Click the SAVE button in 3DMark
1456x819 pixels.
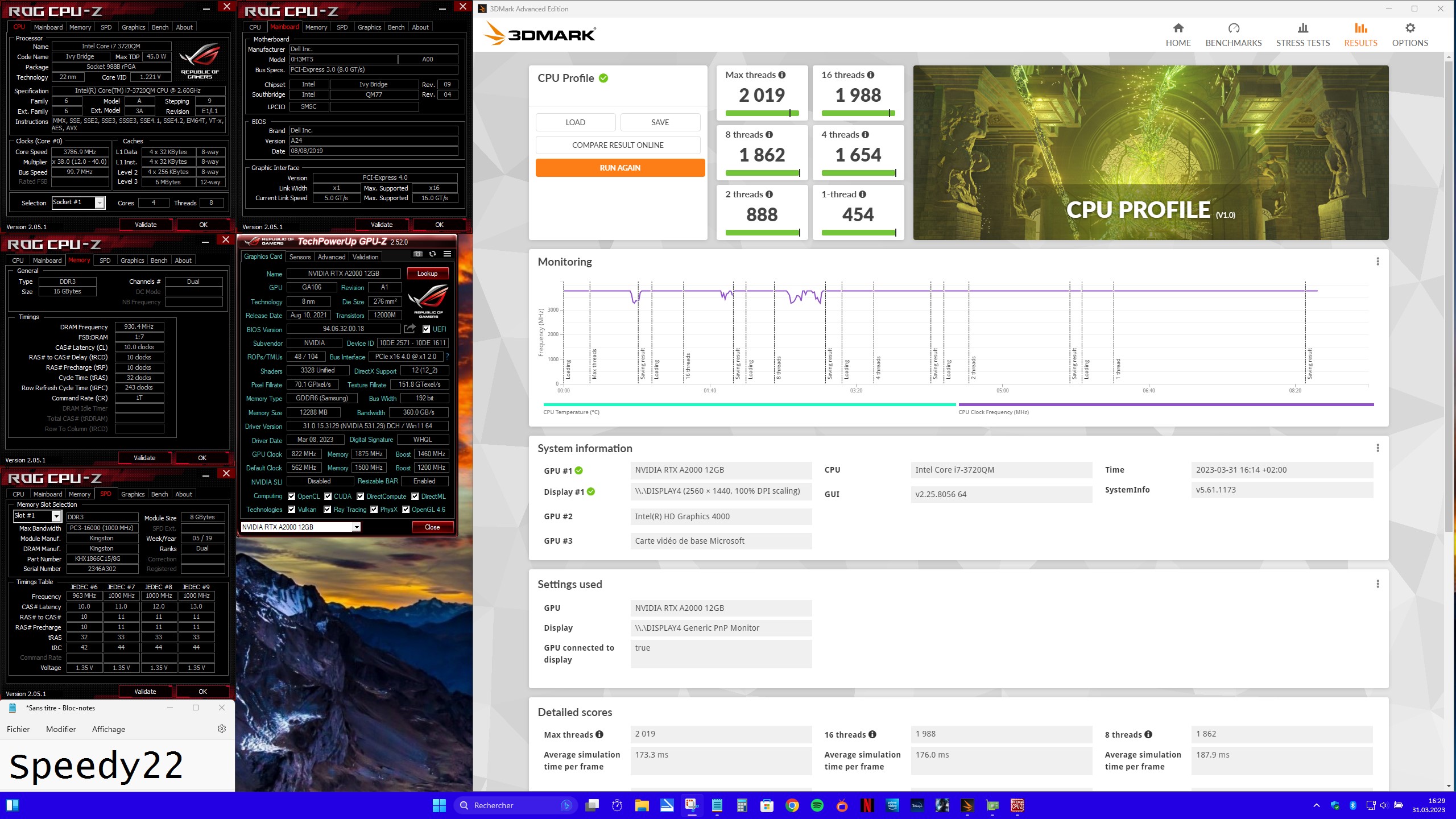(x=660, y=122)
